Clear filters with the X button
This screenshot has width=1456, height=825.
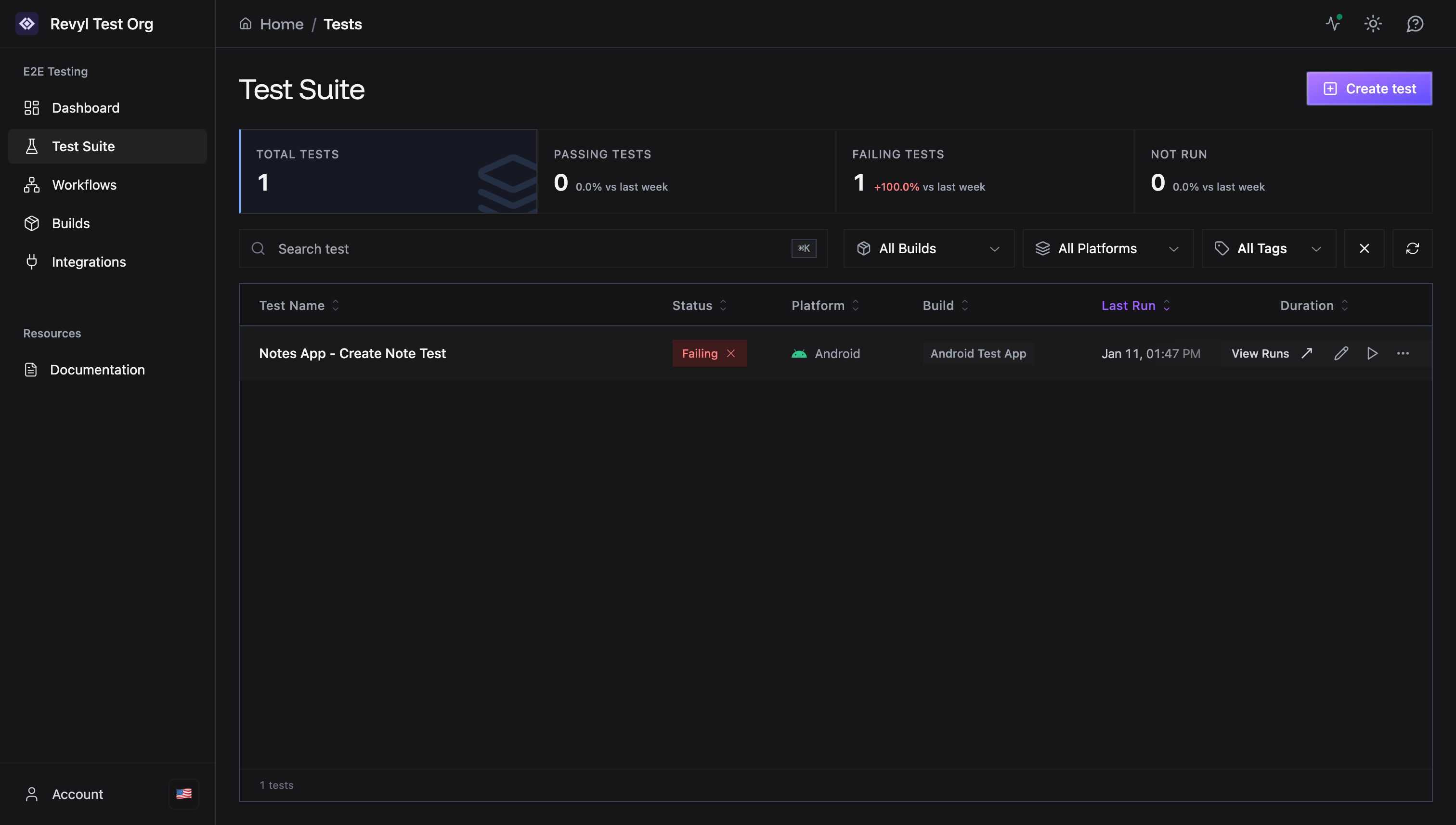(x=1364, y=248)
